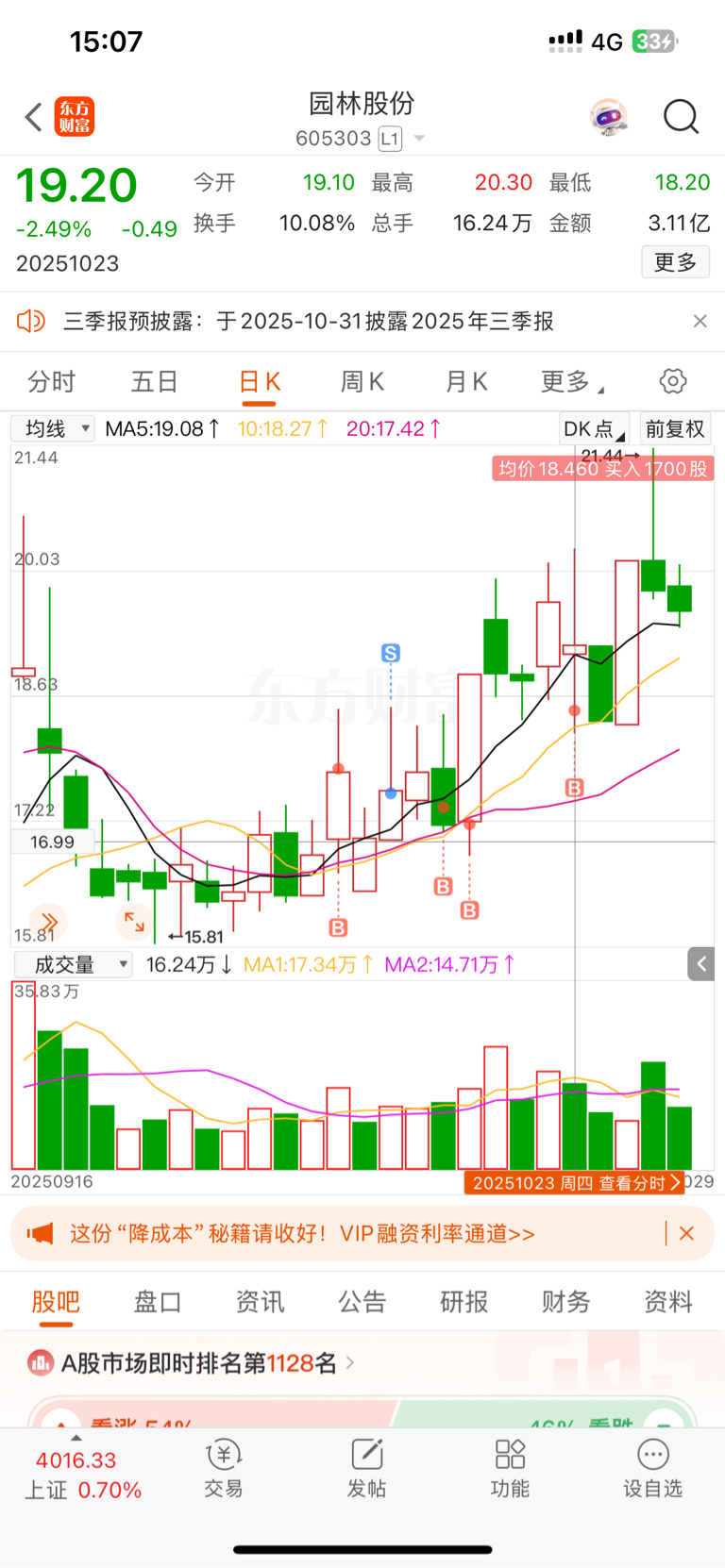
Task: Open the 东方财富 logo icon
Action: tap(75, 117)
